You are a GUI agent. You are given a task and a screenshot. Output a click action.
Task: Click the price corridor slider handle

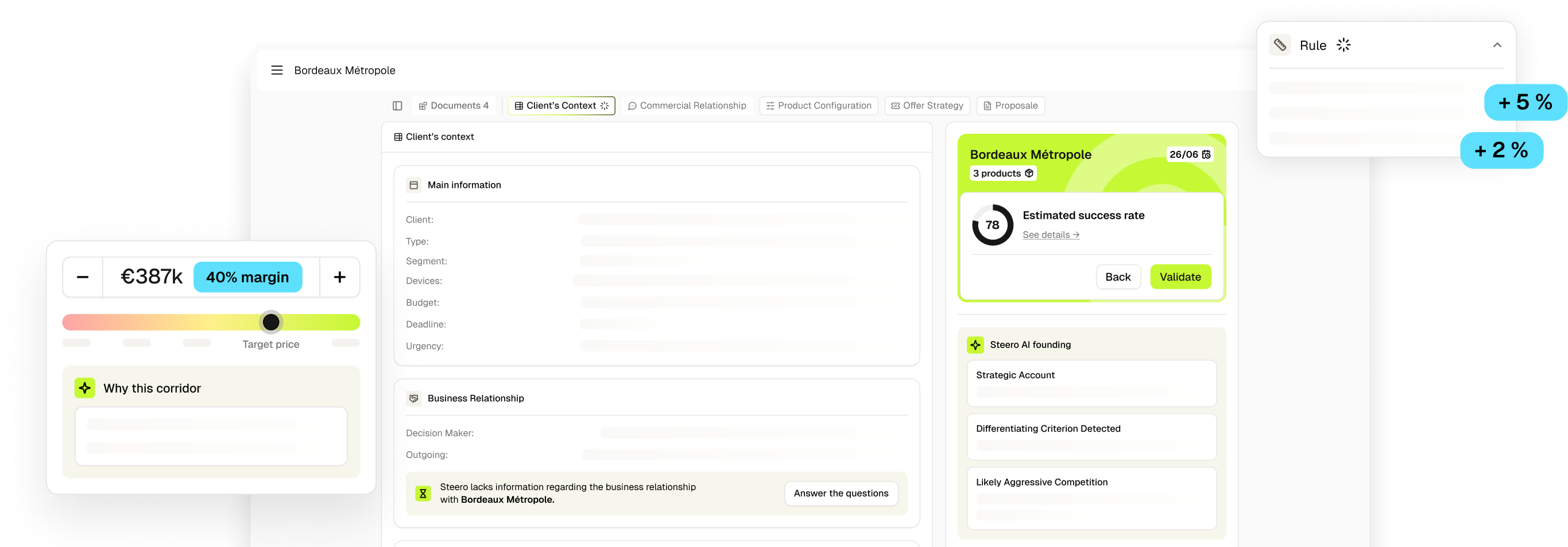click(271, 322)
